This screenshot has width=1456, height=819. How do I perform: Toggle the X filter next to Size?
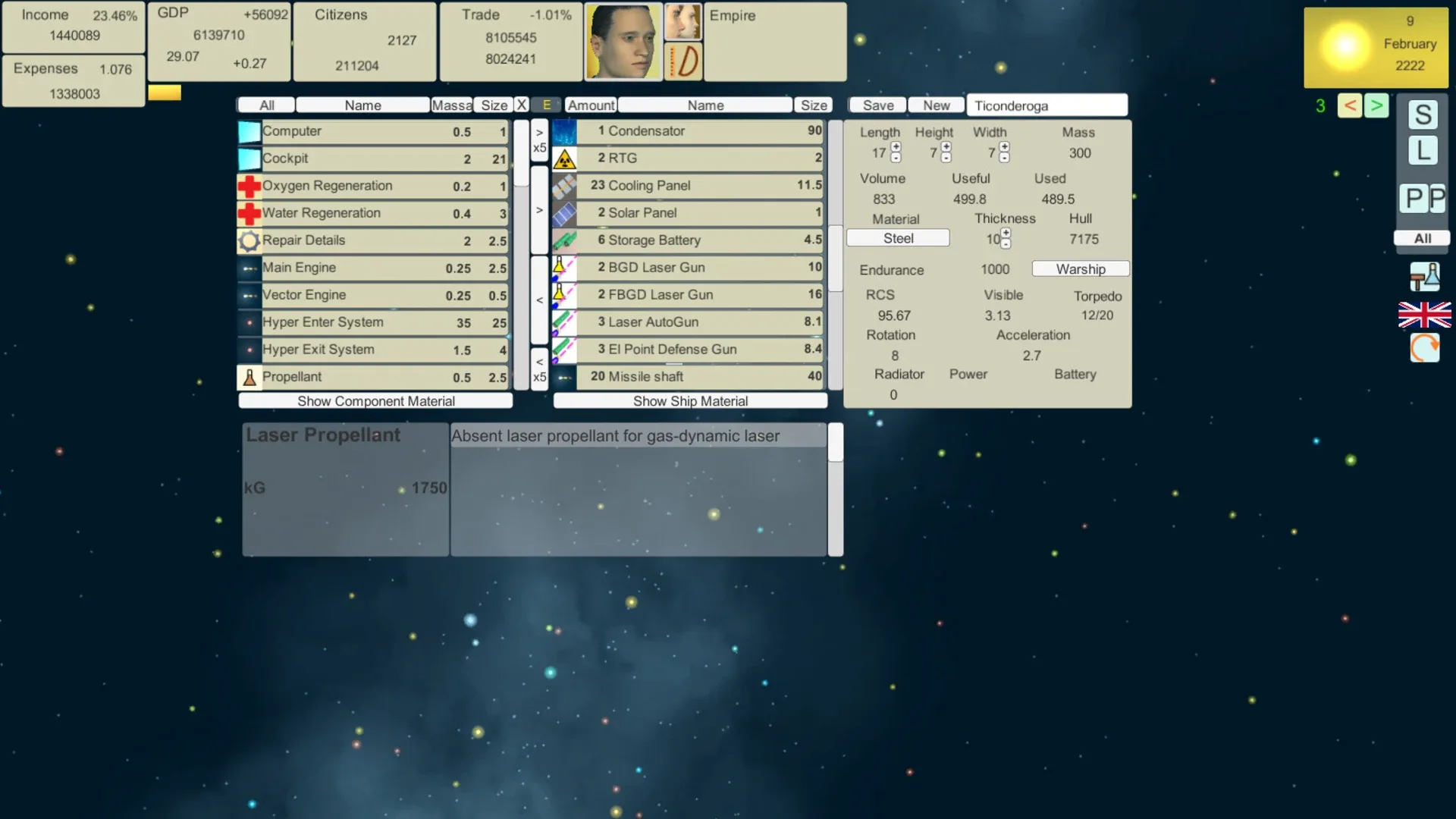click(x=521, y=105)
